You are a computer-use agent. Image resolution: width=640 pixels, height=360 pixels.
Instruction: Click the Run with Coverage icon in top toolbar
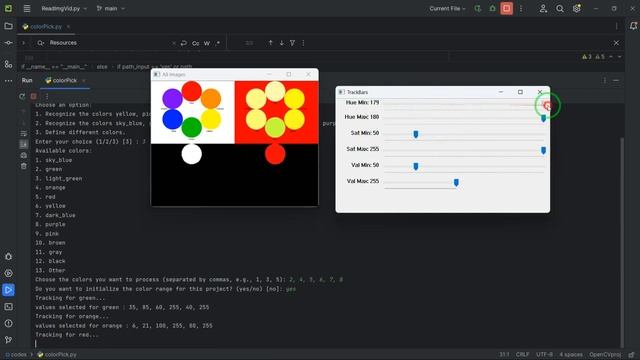(478, 8)
